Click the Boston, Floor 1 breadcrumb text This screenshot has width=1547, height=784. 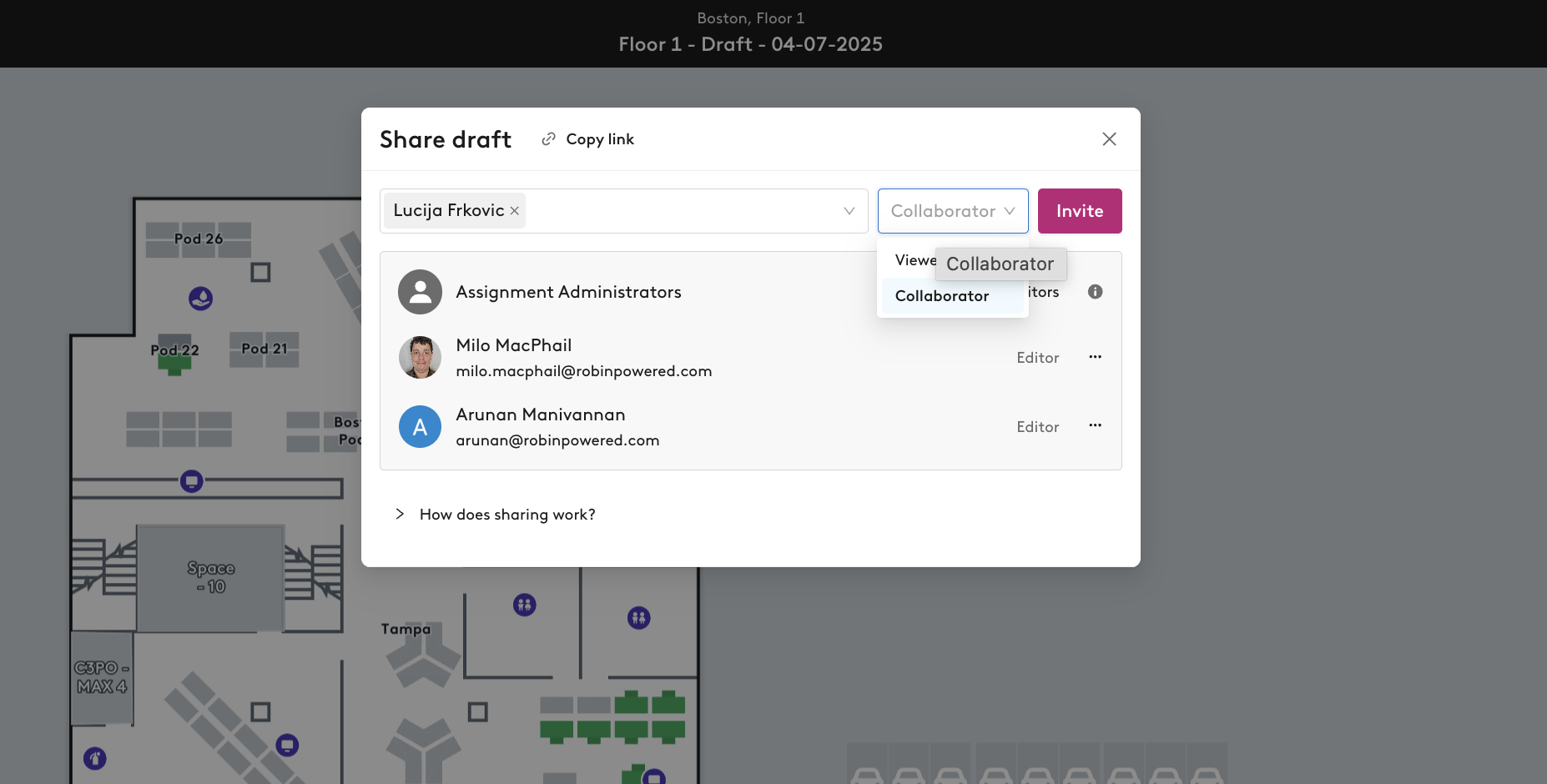pyautogui.click(x=751, y=18)
